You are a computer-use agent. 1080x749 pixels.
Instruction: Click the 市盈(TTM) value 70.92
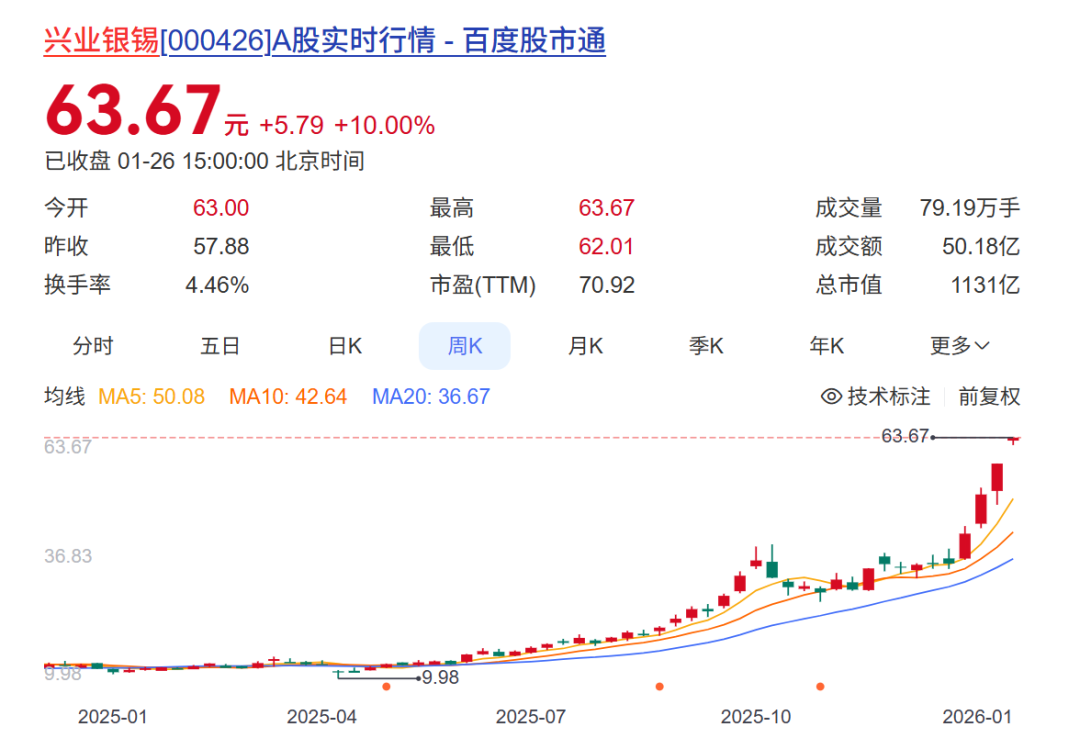tap(606, 285)
